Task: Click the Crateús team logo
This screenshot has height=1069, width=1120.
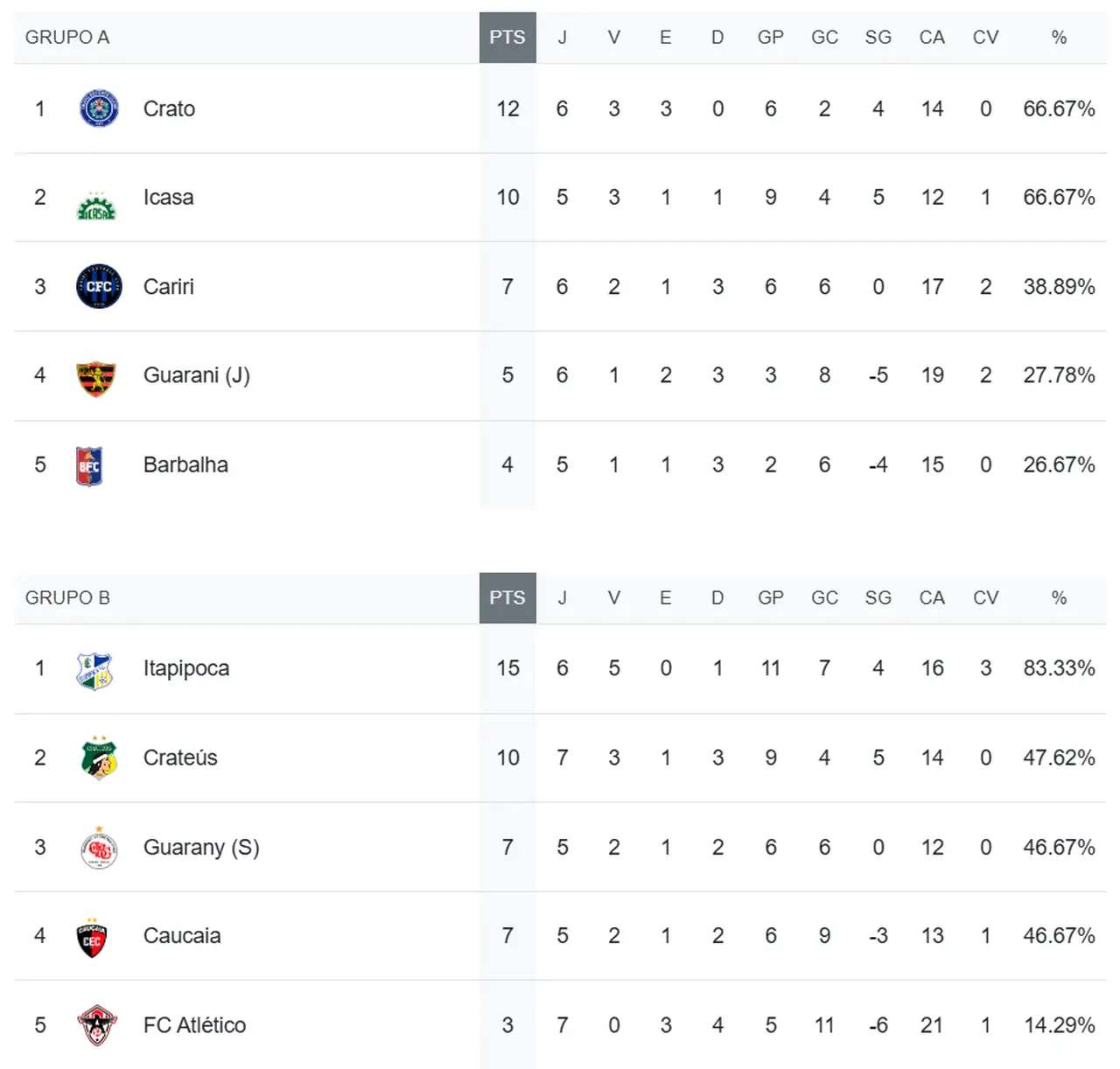Action: (x=99, y=758)
